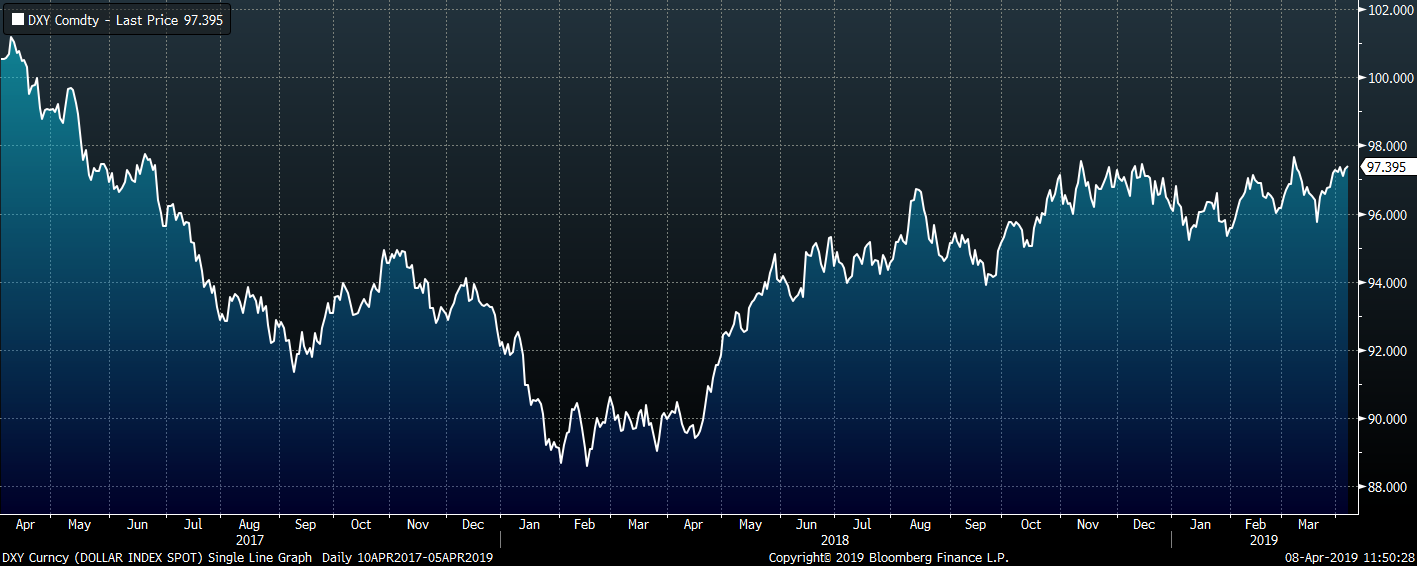Click the Feb month label above 2019
The height and width of the screenshot is (566, 1417).
tap(1256, 524)
